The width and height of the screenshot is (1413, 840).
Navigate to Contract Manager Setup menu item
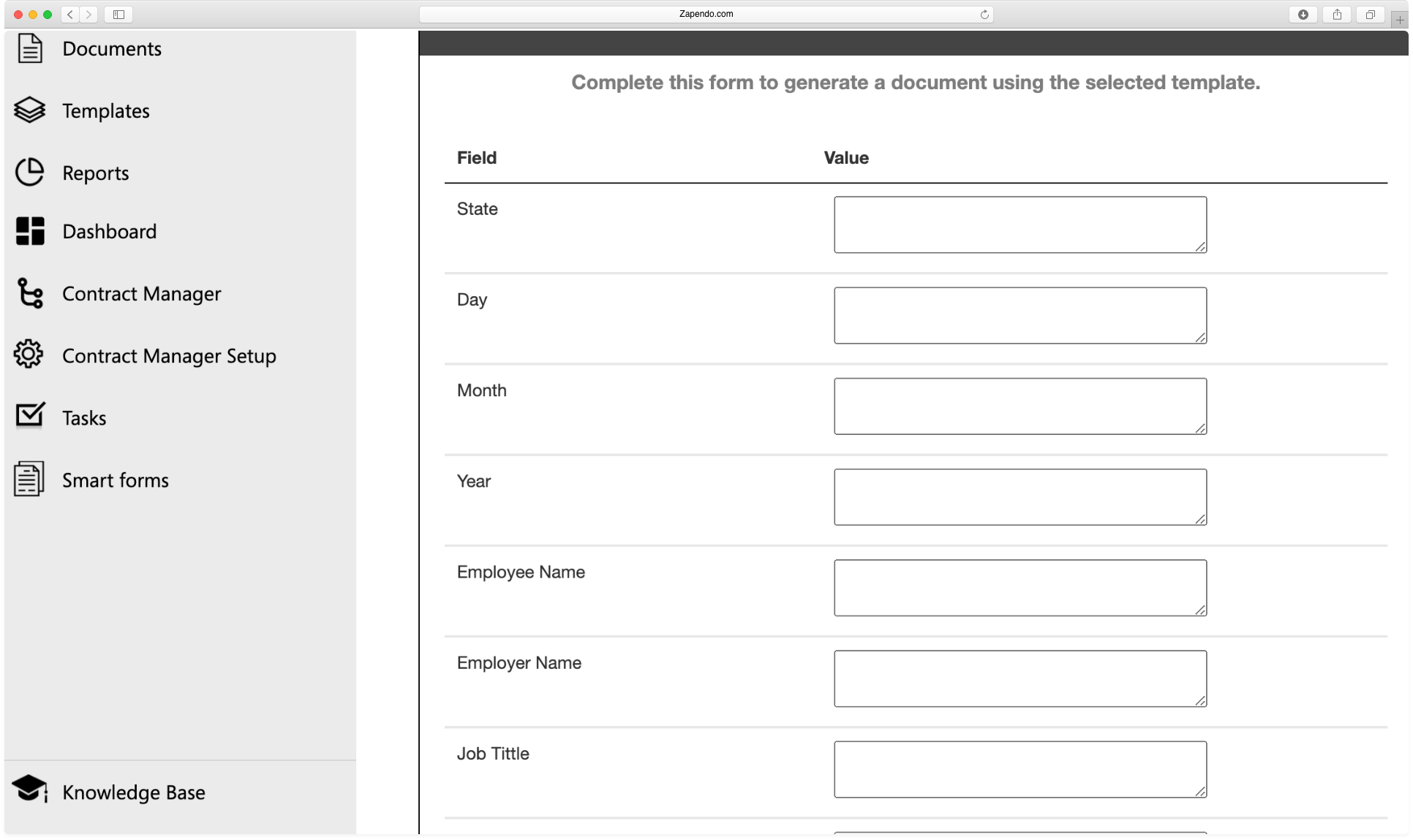tap(169, 356)
